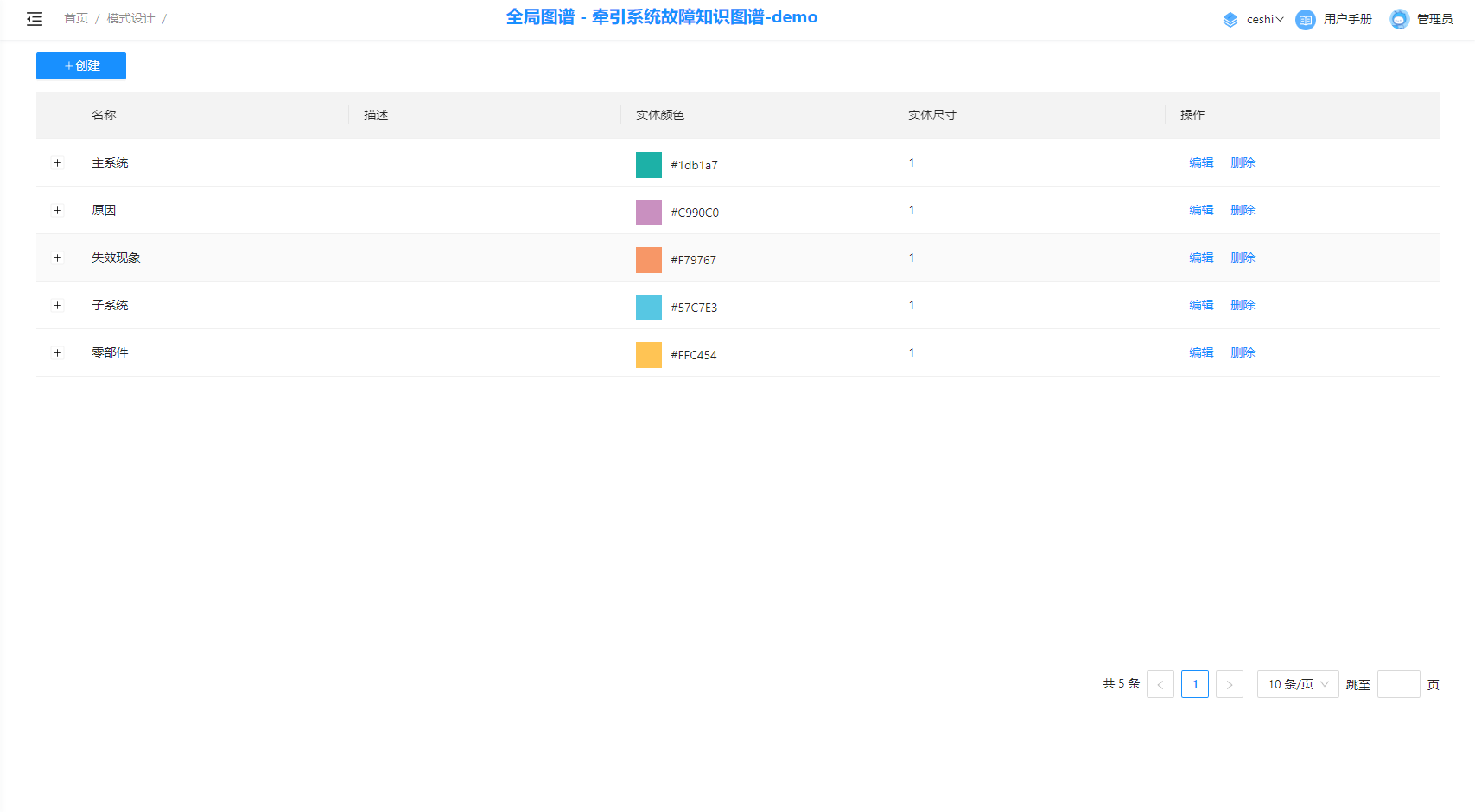Click the administrator avatar icon
Viewport: 1475px width, 812px height.
coord(1399,19)
